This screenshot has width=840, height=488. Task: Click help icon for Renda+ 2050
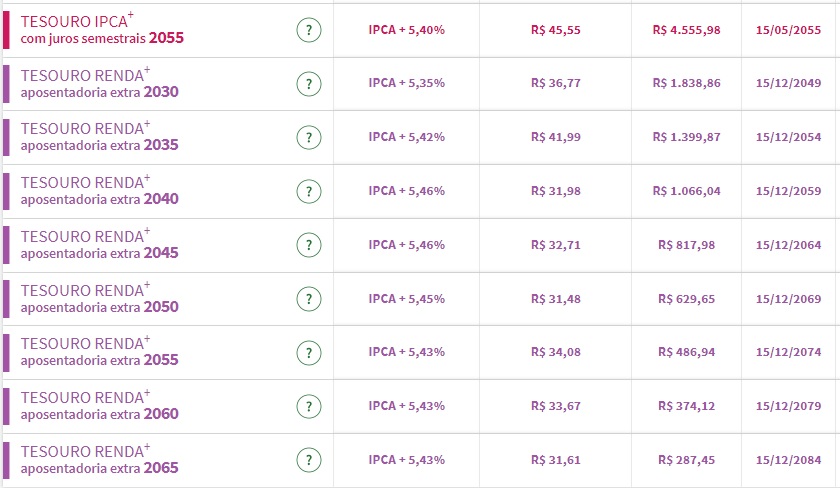pyautogui.click(x=309, y=299)
